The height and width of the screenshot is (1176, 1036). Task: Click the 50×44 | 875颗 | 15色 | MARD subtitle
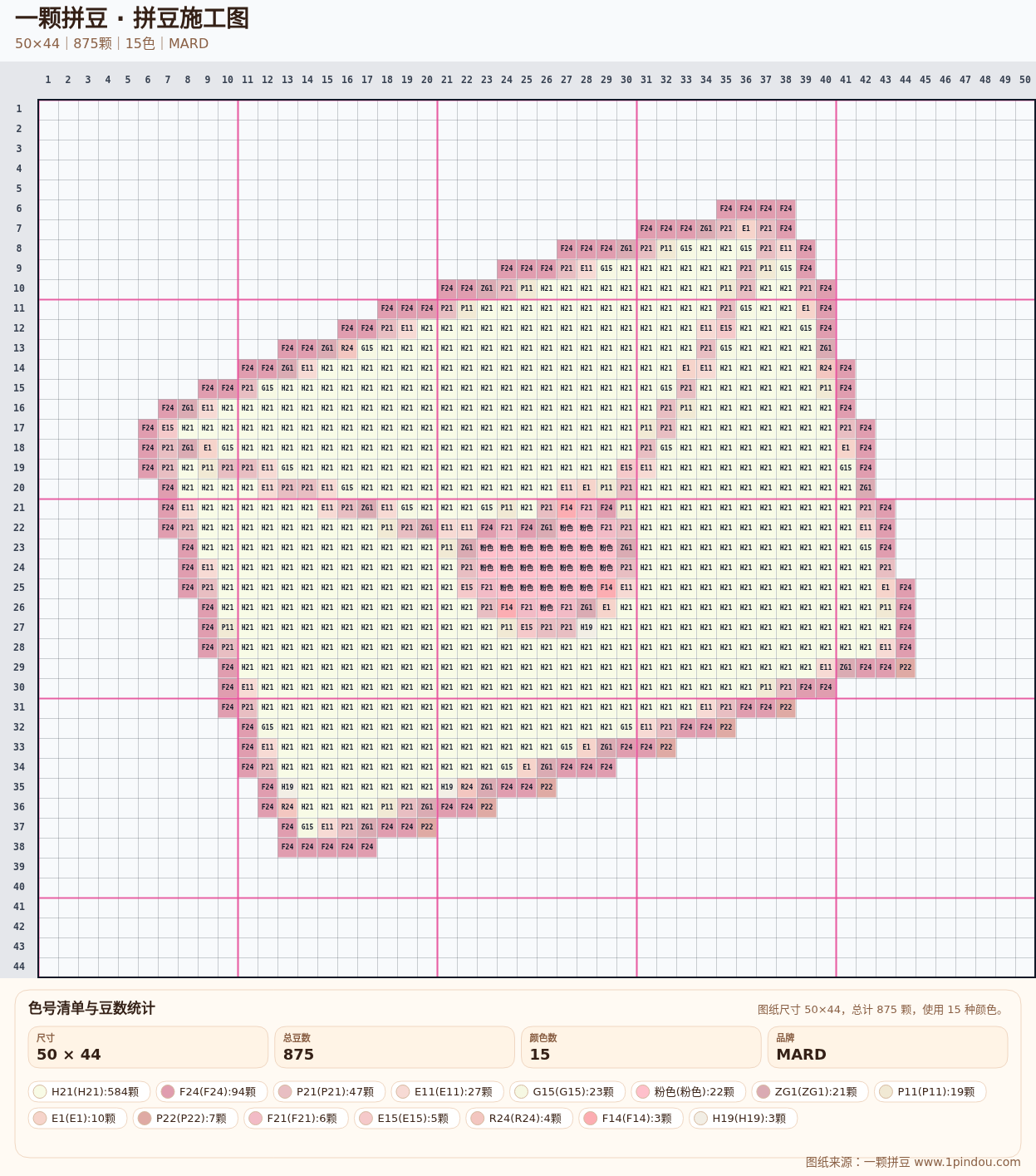click(x=111, y=43)
